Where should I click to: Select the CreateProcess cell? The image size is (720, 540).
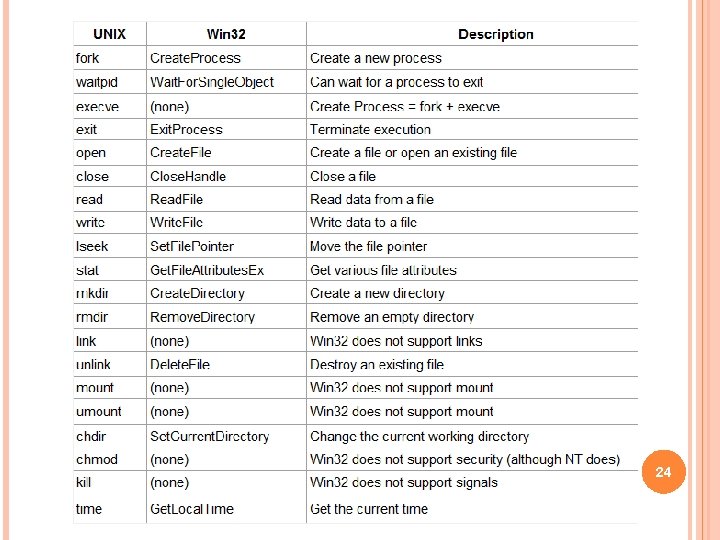[195, 58]
